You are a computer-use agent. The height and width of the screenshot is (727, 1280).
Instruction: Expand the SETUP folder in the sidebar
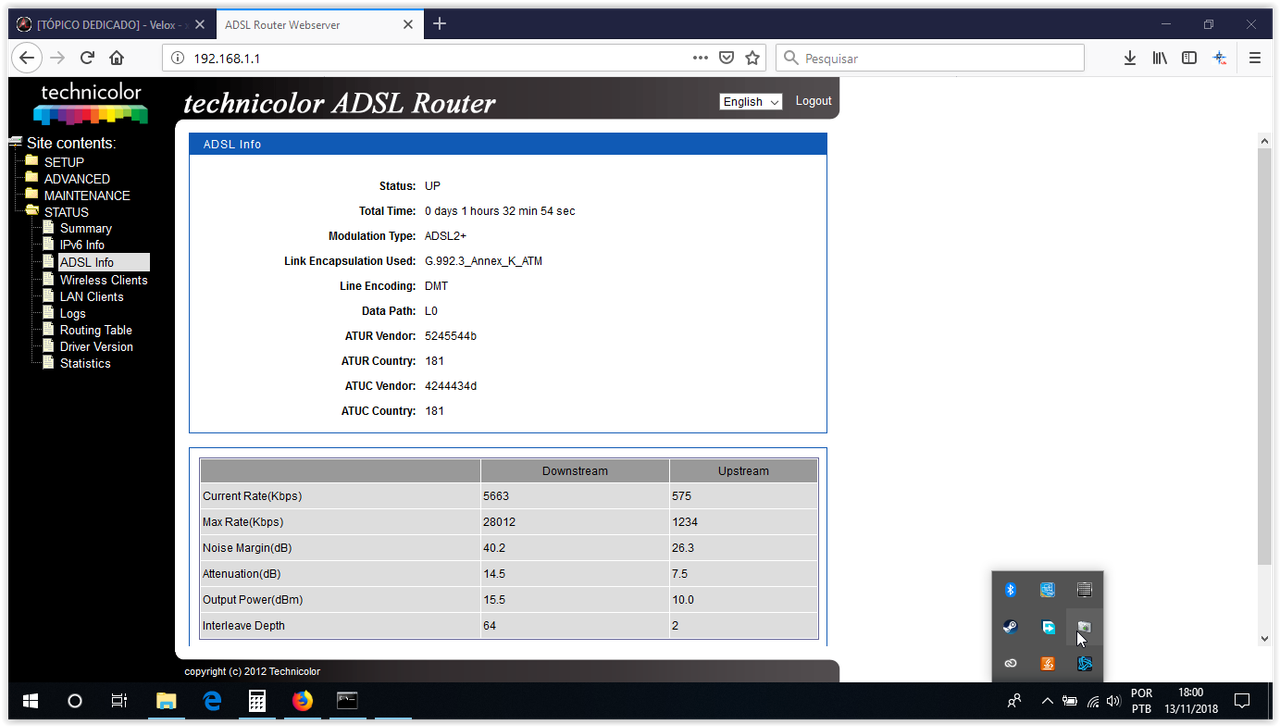pyautogui.click(x=62, y=161)
